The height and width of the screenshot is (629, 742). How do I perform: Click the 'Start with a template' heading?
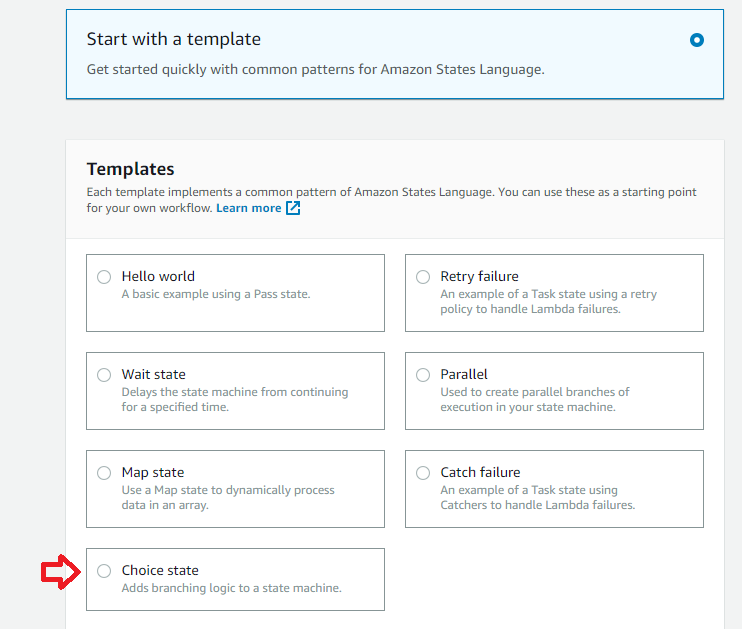pos(174,40)
